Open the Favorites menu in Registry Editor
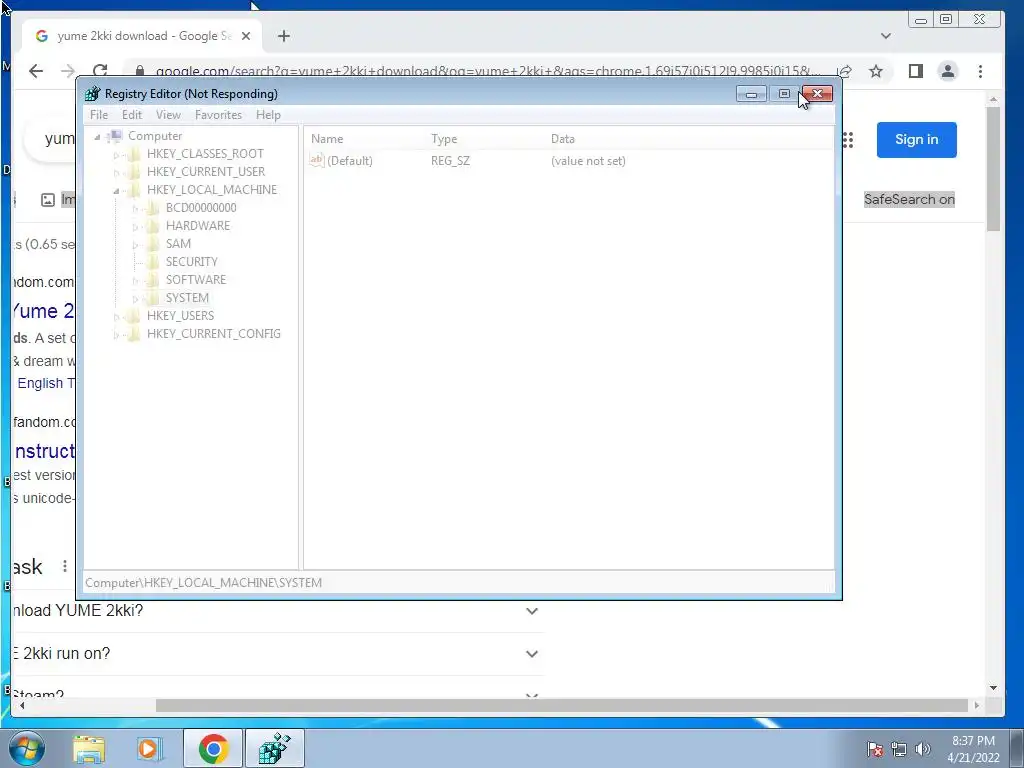The image size is (1024, 768). coord(218,115)
